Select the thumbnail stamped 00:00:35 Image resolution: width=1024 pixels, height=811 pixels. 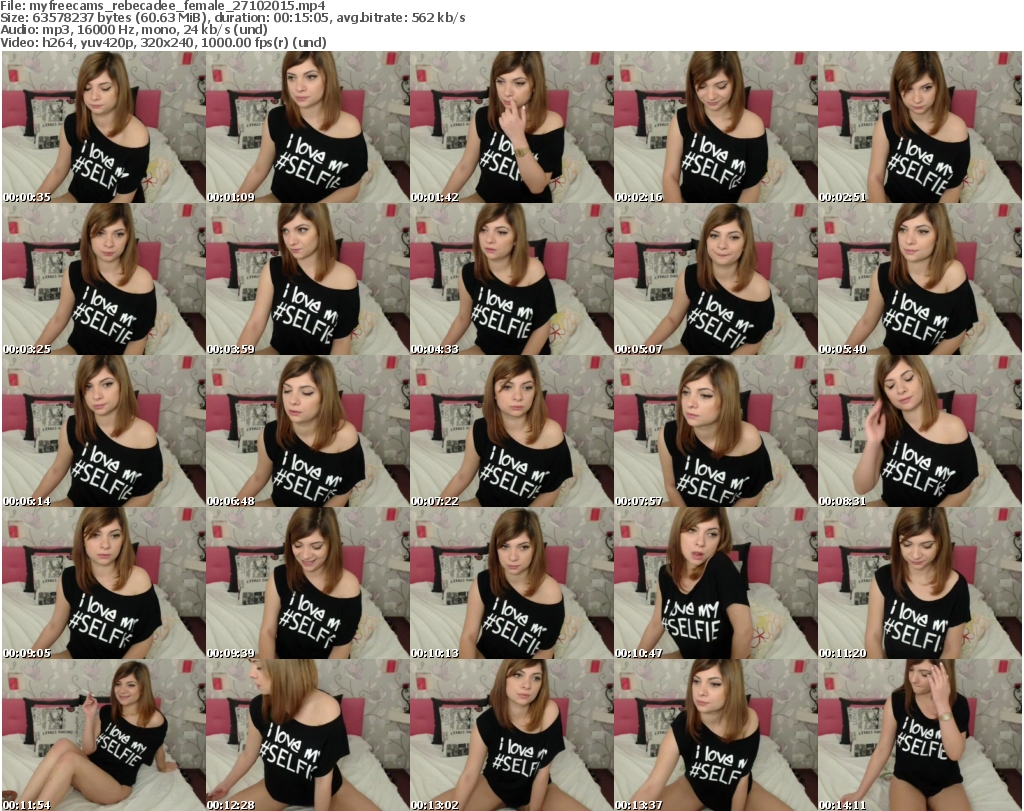[x=103, y=127]
